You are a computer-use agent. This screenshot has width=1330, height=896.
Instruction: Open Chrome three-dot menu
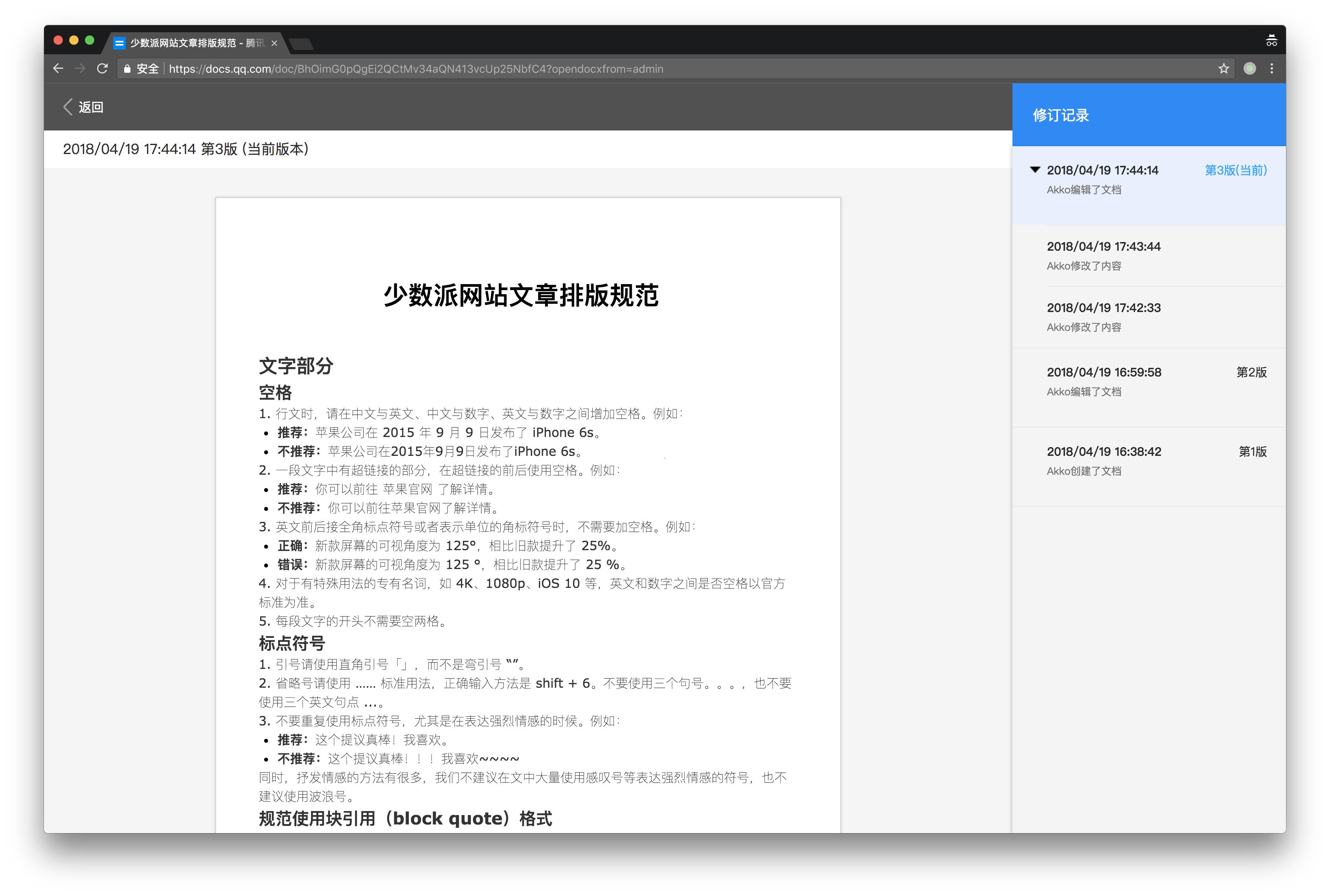(1271, 68)
